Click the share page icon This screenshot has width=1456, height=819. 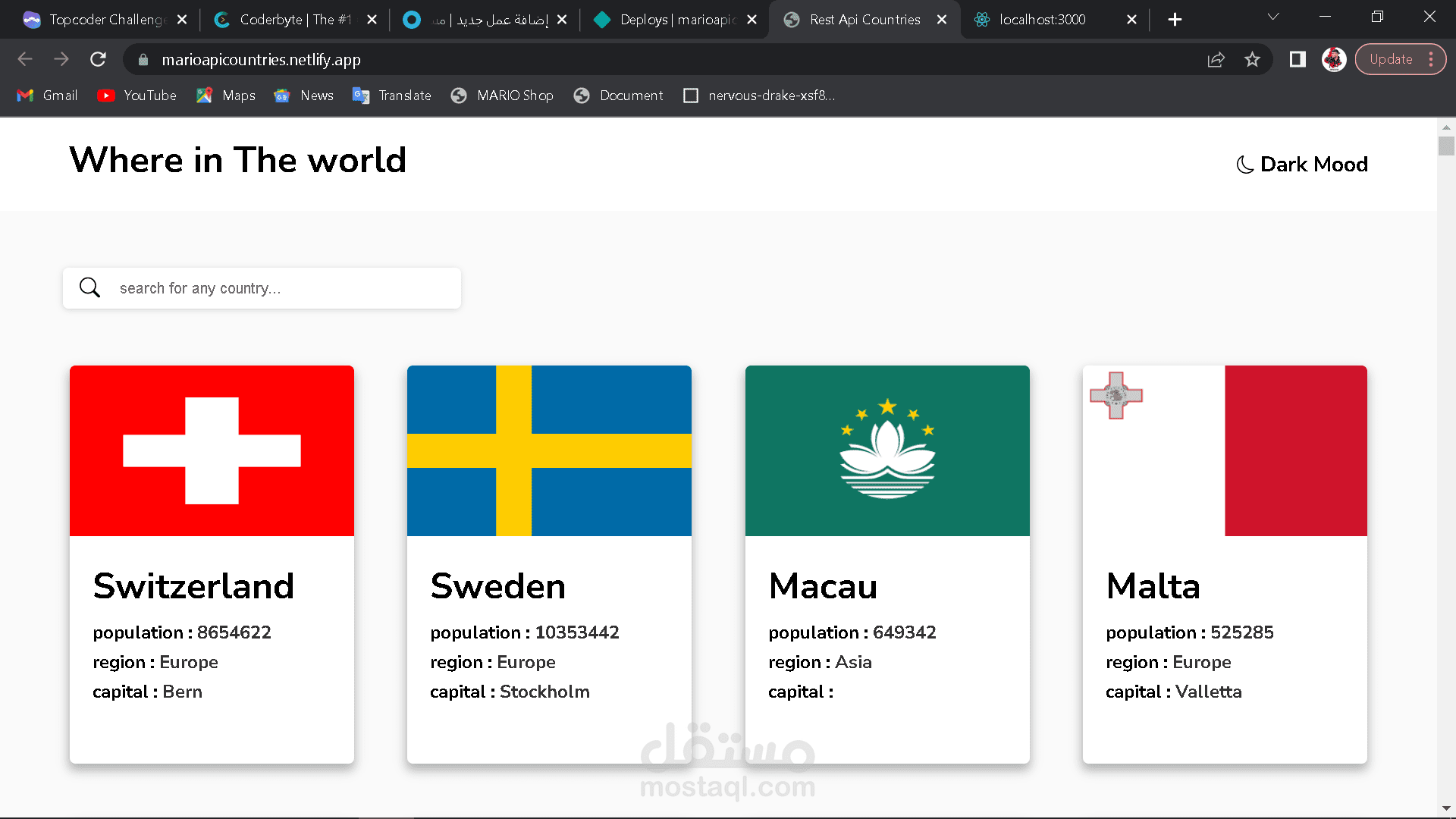coord(1216,59)
